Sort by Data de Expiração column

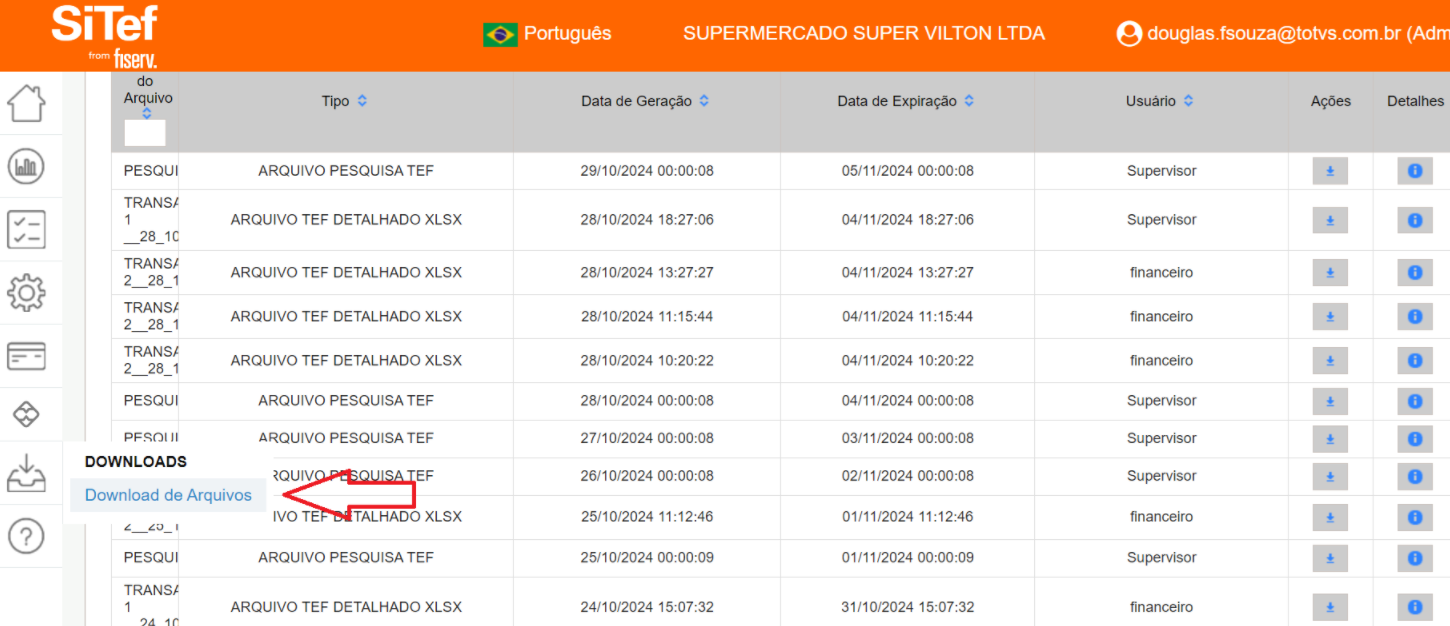[969, 101]
